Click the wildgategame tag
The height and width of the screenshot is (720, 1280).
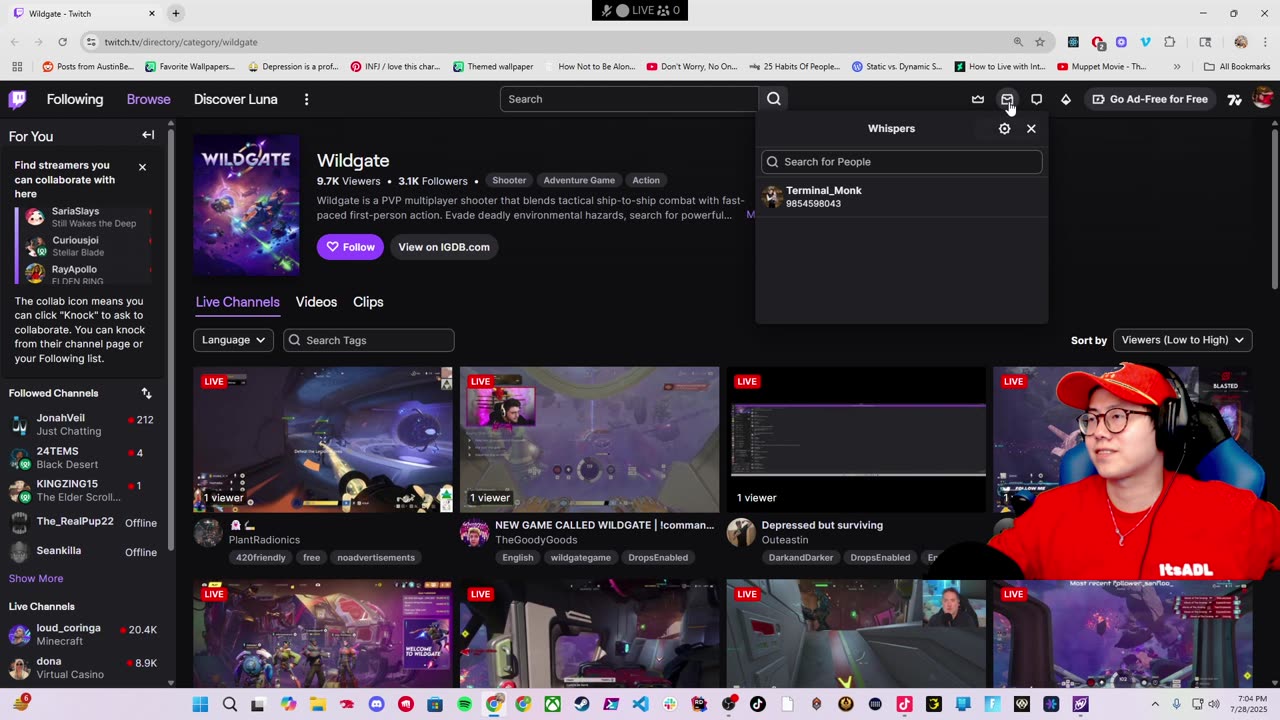[x=580, y=557]
